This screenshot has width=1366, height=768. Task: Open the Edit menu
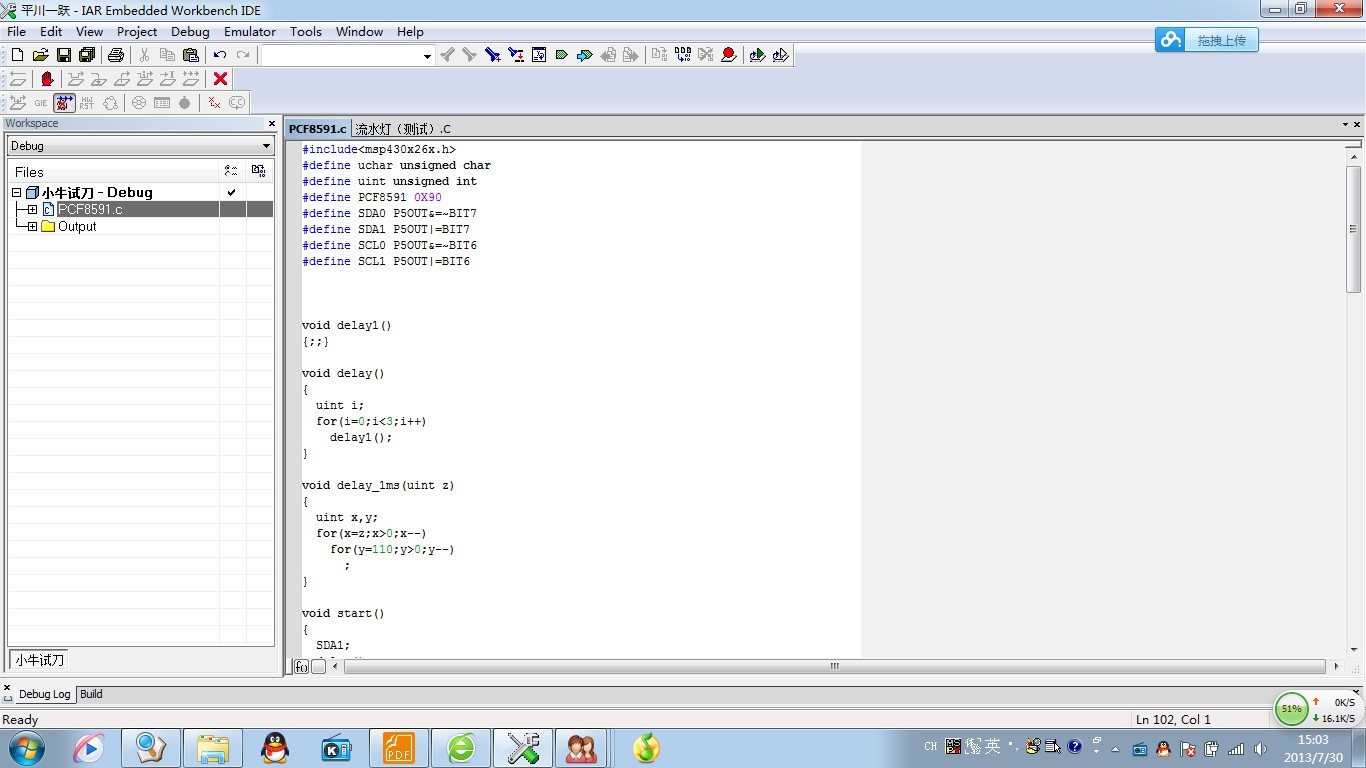pyautogui.click(x=51, y=32)
